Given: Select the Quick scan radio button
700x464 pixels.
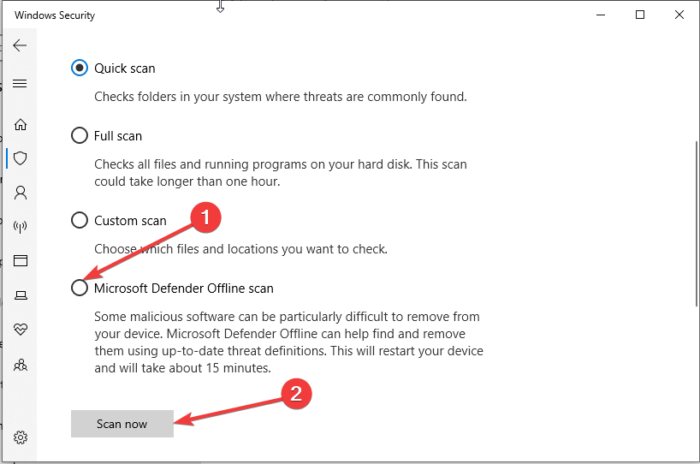Looking at the screenshot, I should (79, 68).
